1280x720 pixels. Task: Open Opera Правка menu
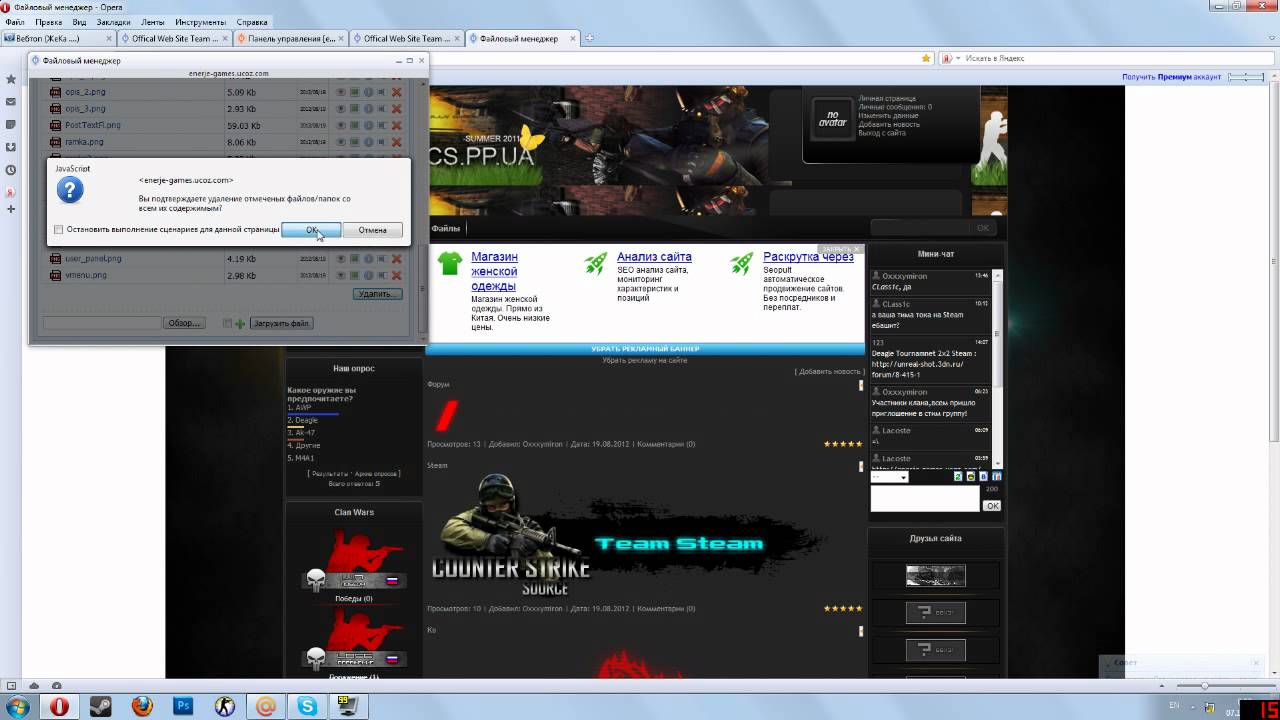(x=48, y=22)
